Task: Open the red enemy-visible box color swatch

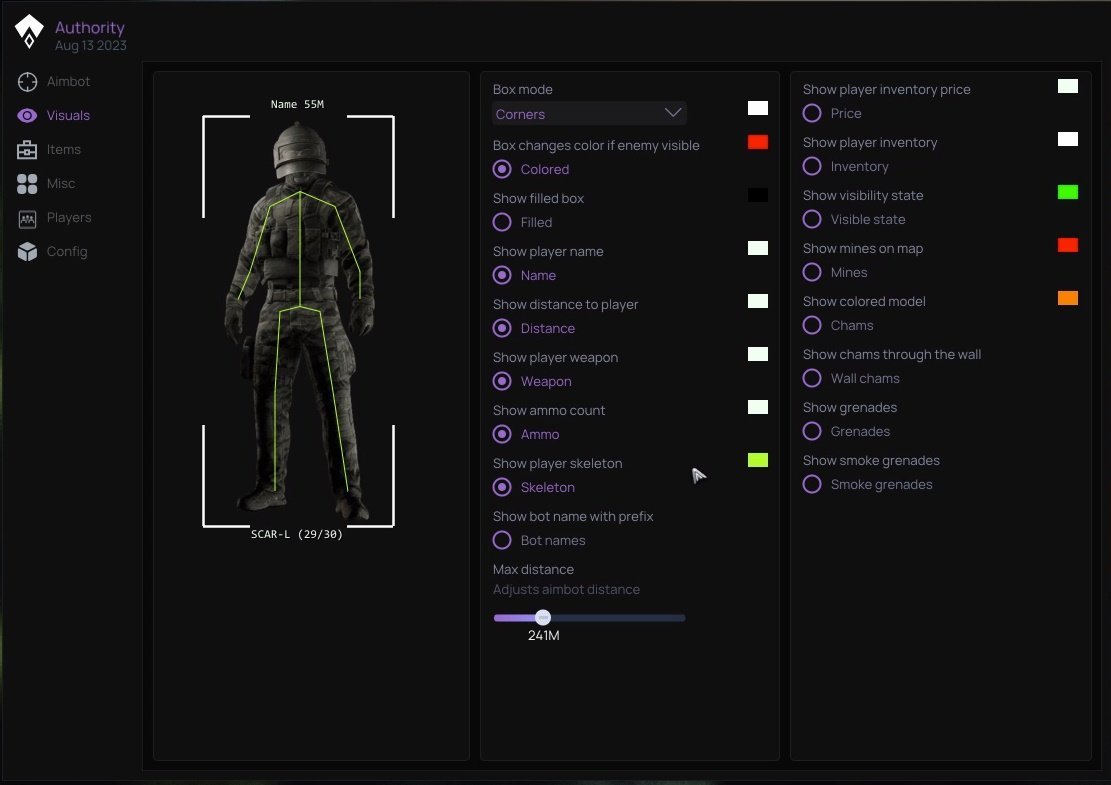Action: point(758,142)
